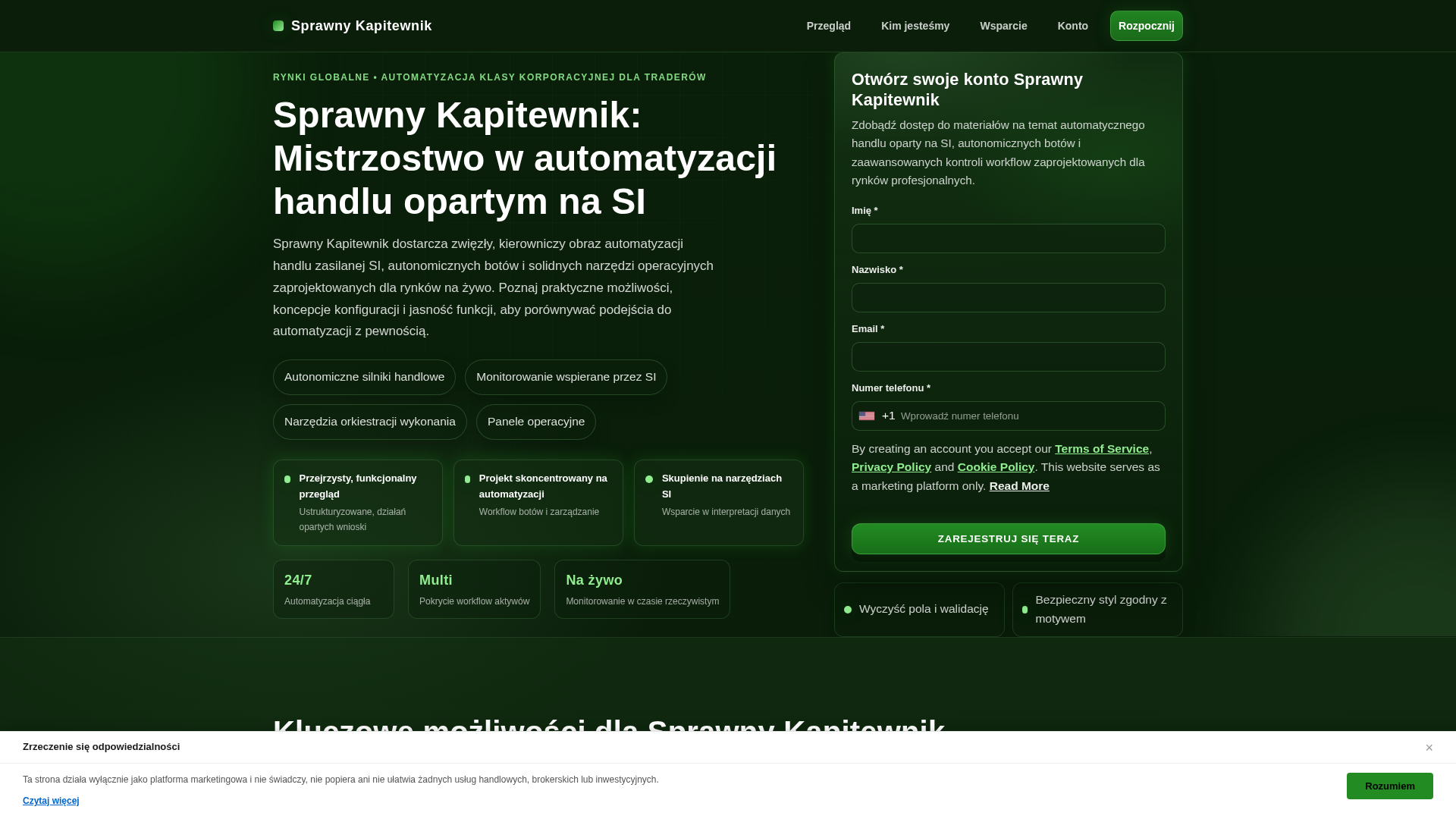
Task: Click the Sprawny Kapitewnik brand name
Action: (361, 26)
